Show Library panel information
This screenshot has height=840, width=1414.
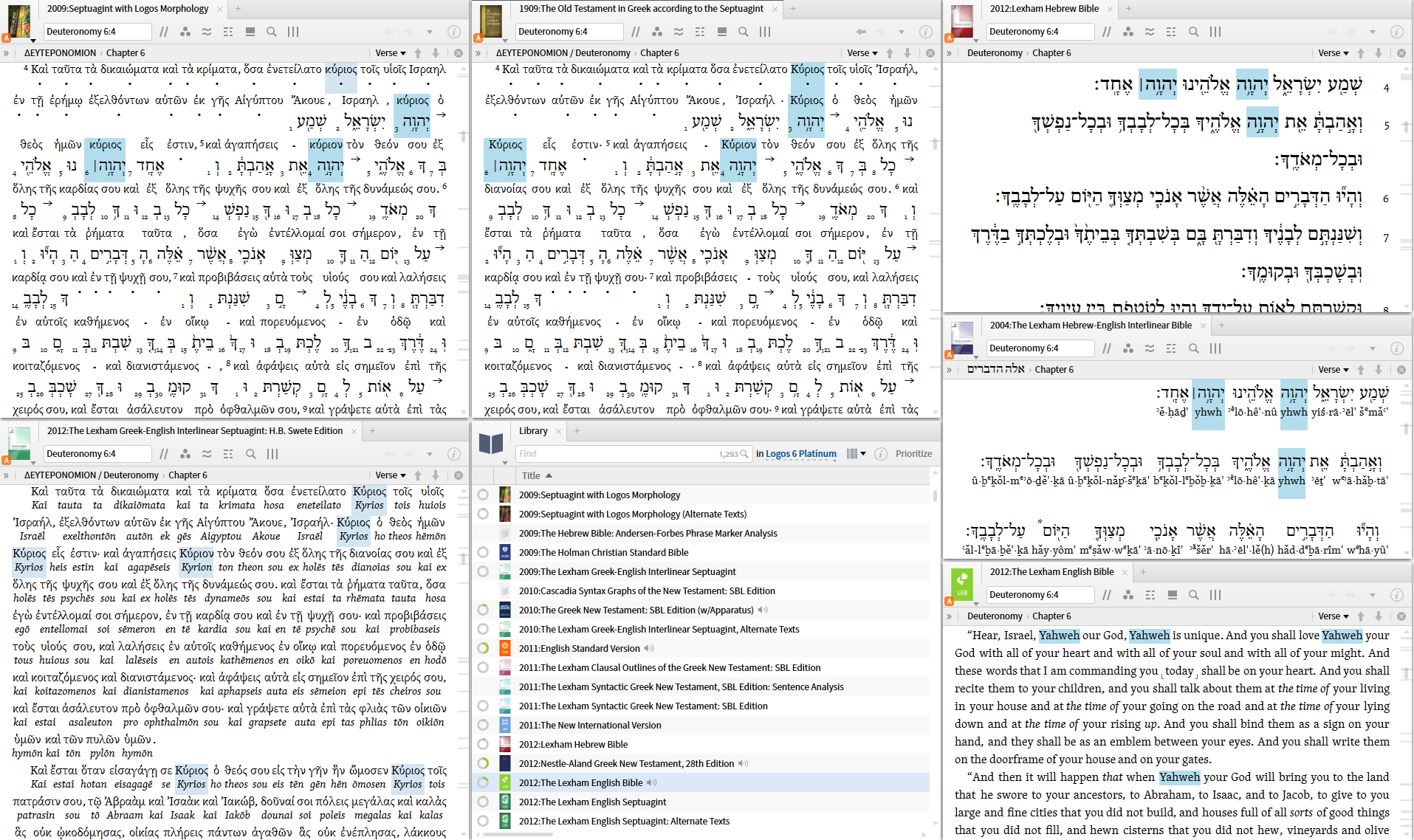[x=881, y=454]
